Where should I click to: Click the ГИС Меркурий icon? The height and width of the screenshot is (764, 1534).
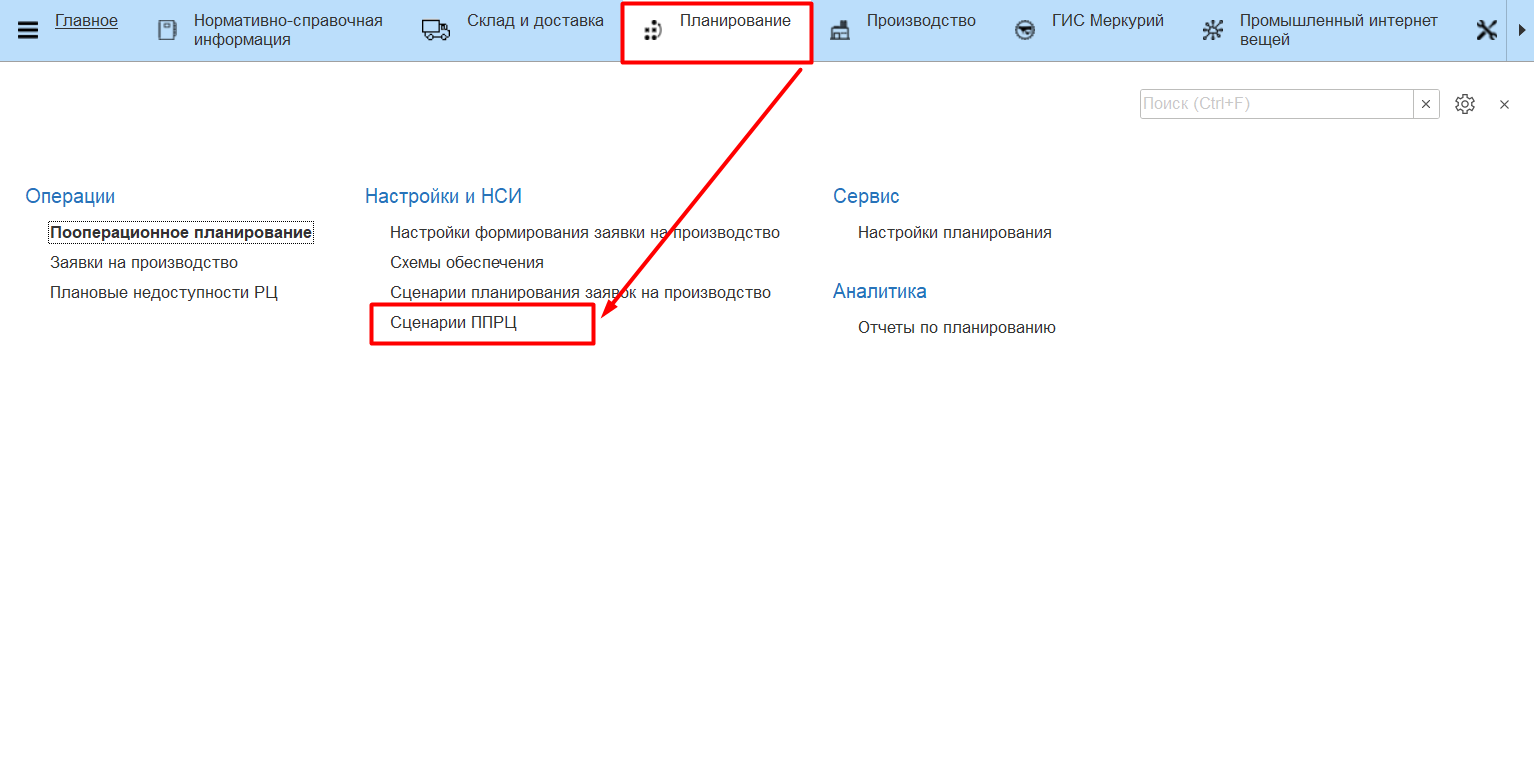[x=1025, y=30]
